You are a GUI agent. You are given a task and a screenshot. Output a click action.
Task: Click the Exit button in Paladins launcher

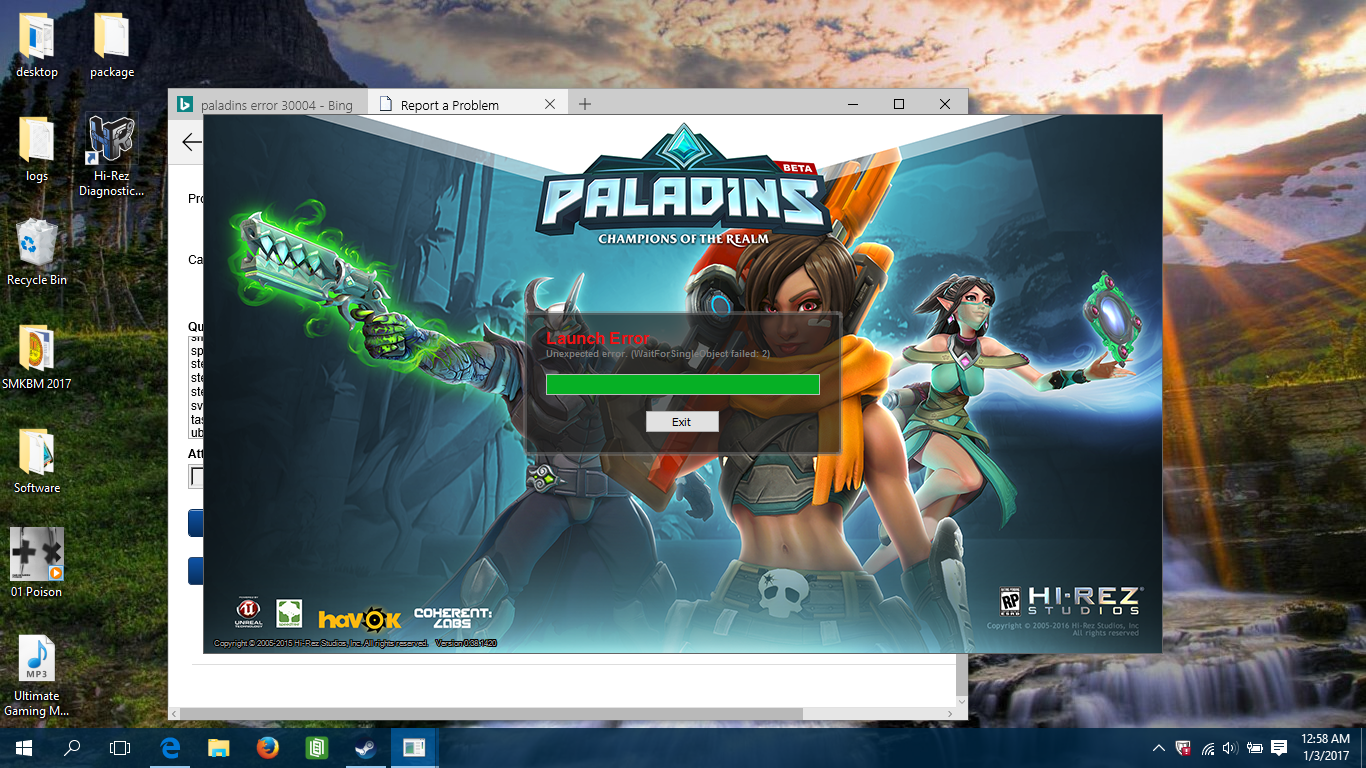[682, 422]
